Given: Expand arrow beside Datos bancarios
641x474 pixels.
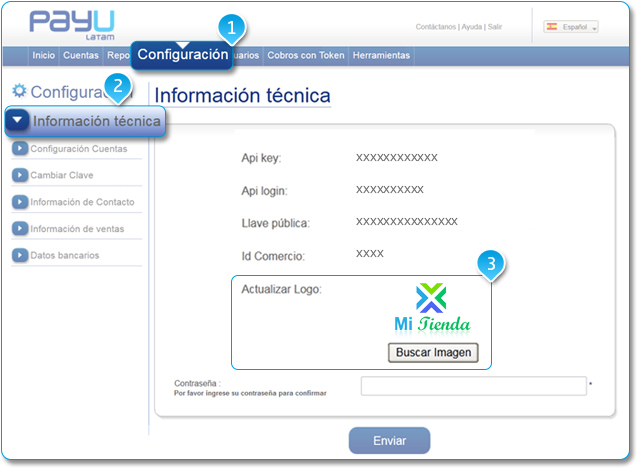Looking at the screenshot, I should click(x=20, y=255).
